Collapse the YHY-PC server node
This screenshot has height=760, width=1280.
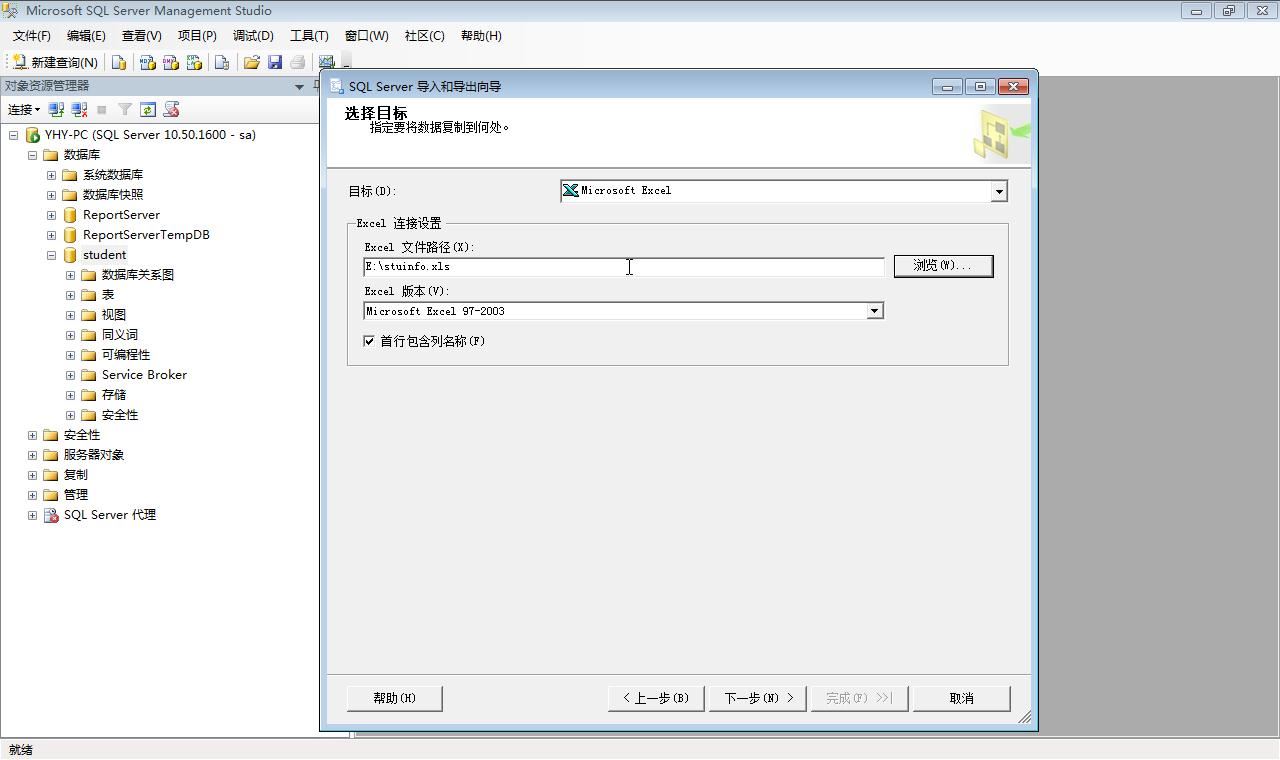tap(13, 135)
